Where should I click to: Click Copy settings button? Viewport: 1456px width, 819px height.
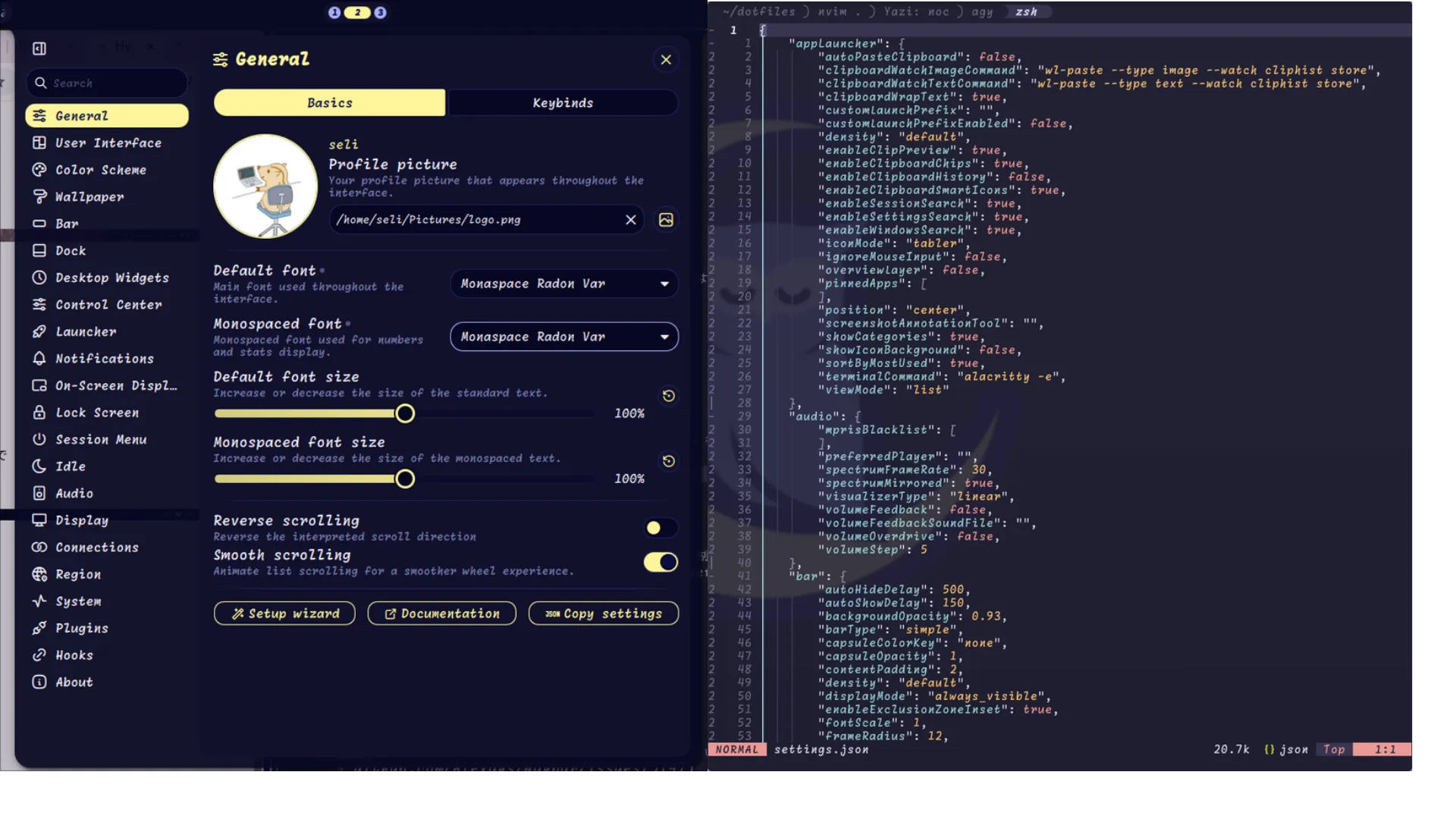(x=604, y=613)
